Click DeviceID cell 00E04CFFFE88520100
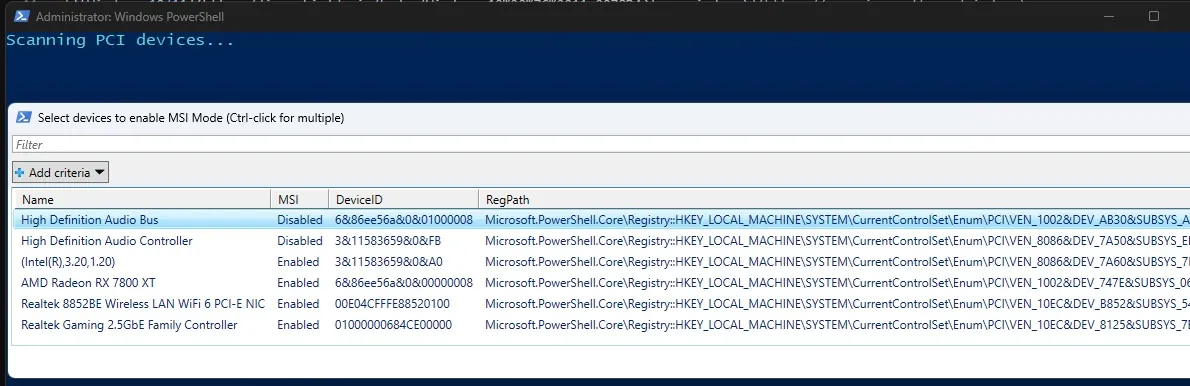This screenshot has width=1190, height=386. (392, 303)
